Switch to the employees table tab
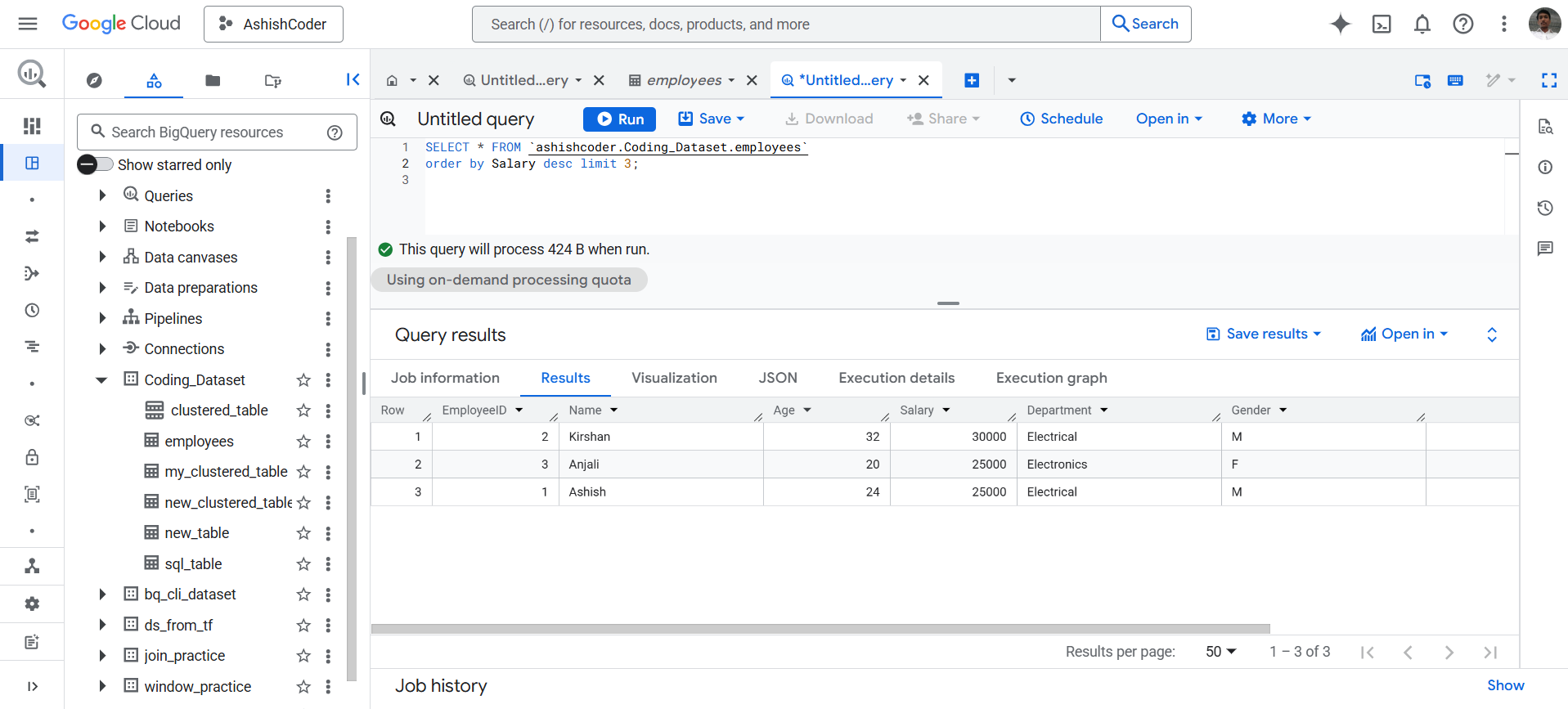Screen dimensions: 1568x709 (x=684, y=80)
